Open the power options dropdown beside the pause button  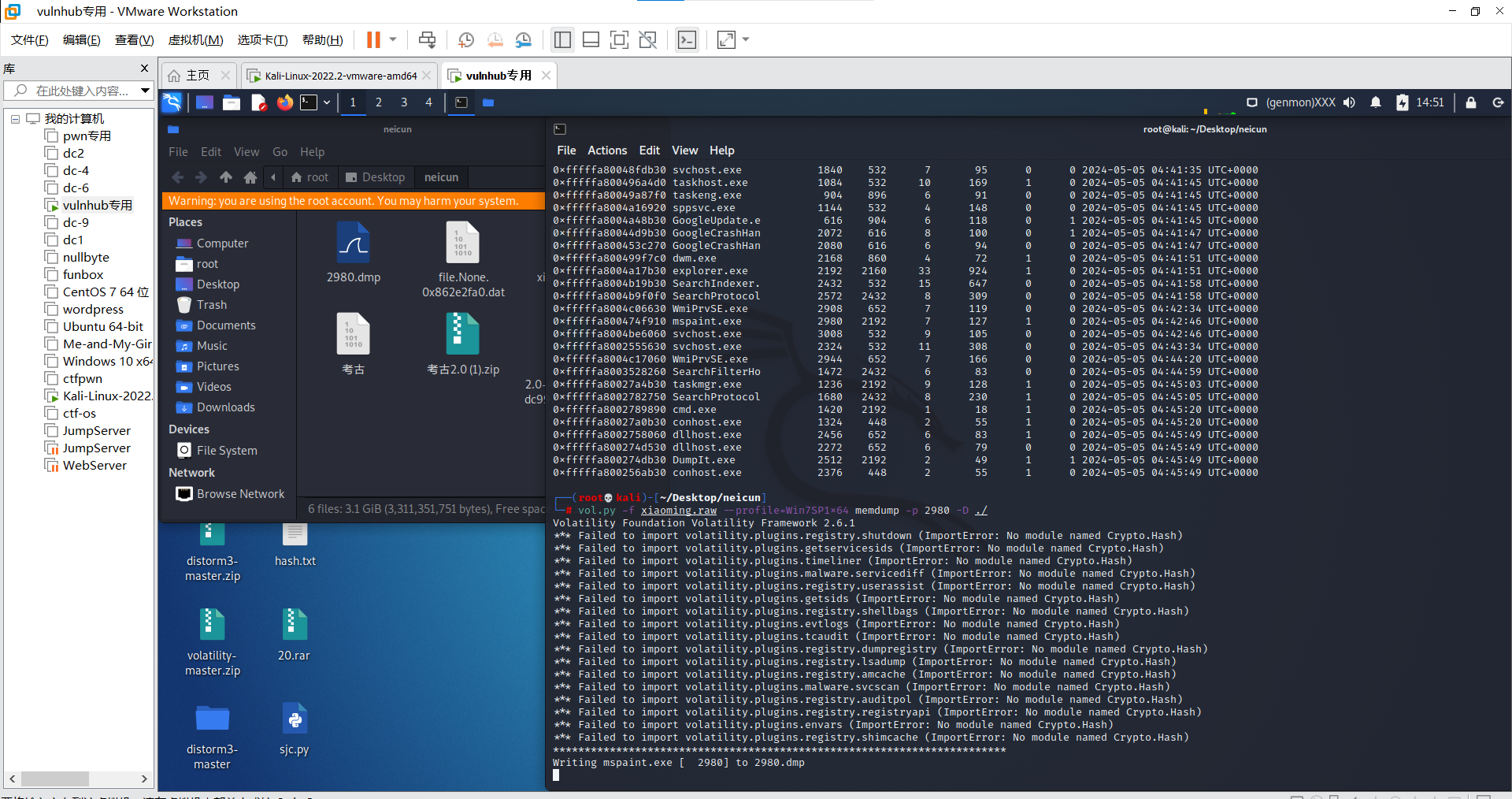pyautogui.click(x=393, y=39)
